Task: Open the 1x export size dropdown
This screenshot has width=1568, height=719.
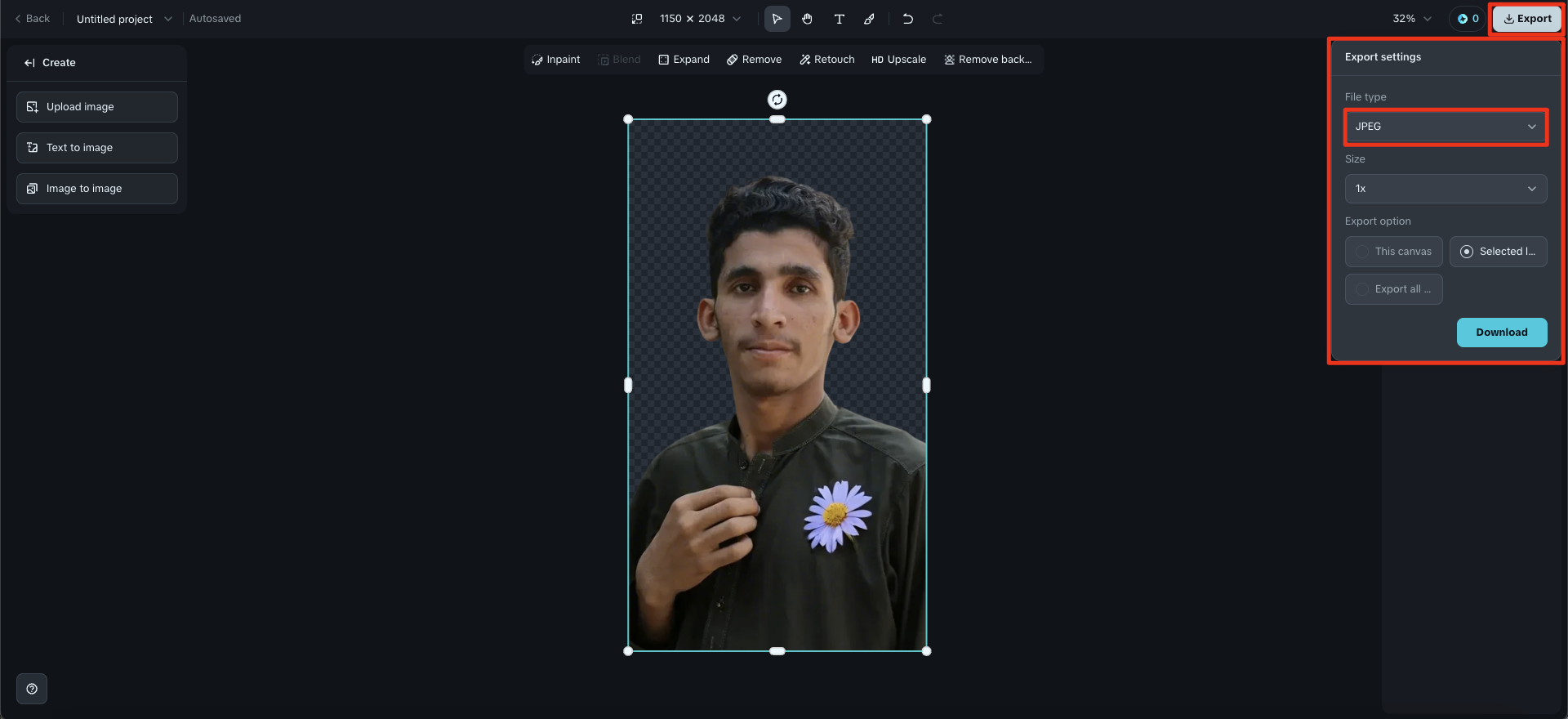Action: click(1445, 189)
